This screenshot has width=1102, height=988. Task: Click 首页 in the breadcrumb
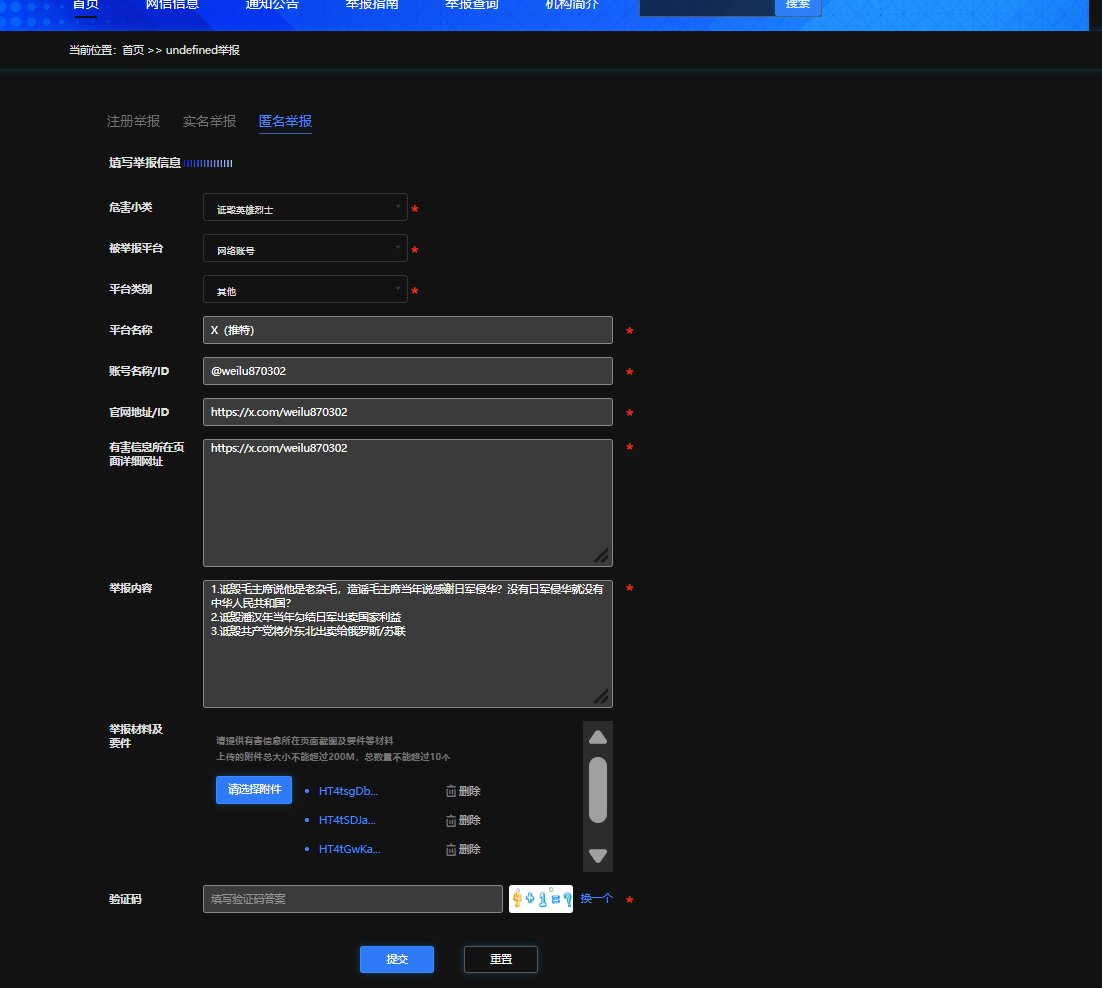tap(133, 50)
